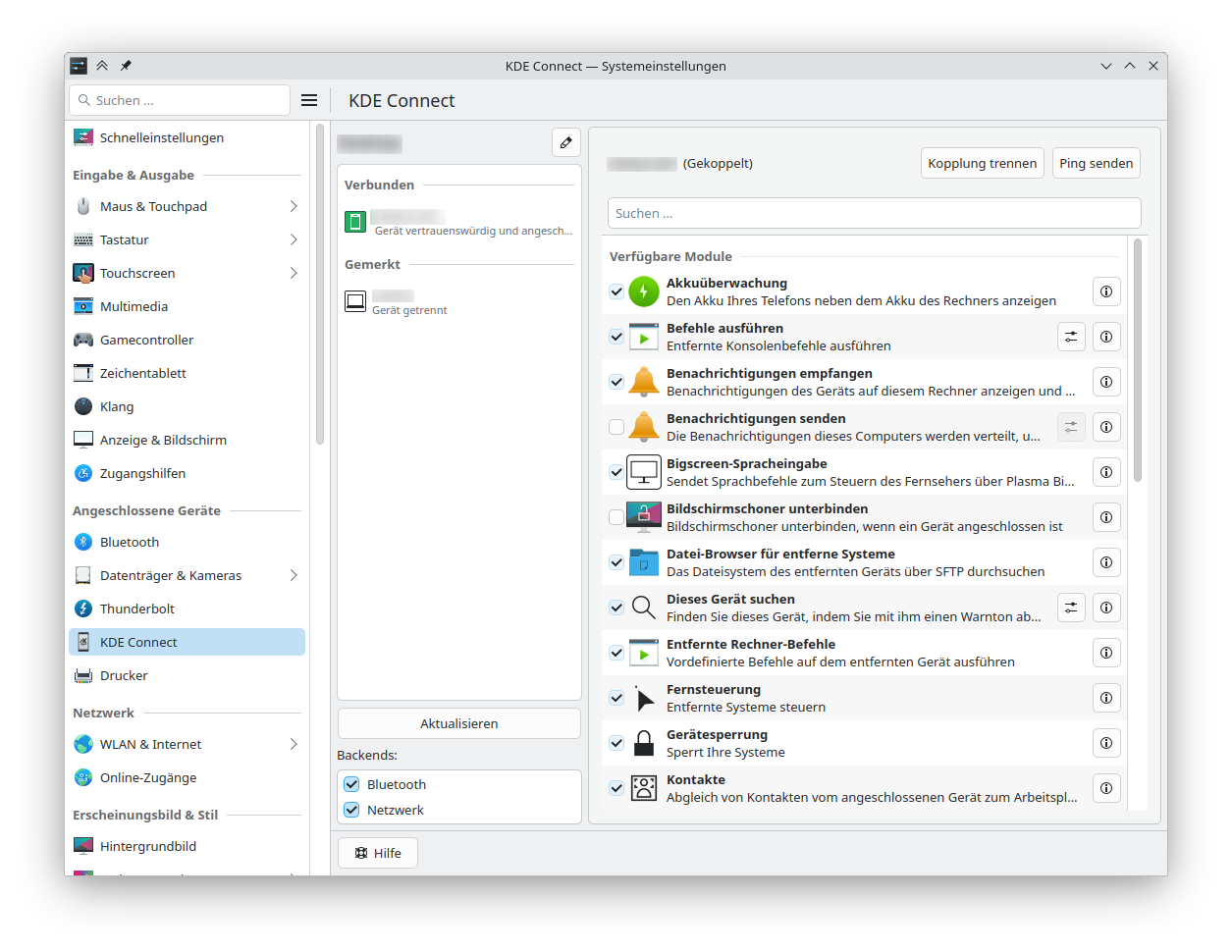Open configure icon for Dieses Gerät suchen

coord(1071,608)
